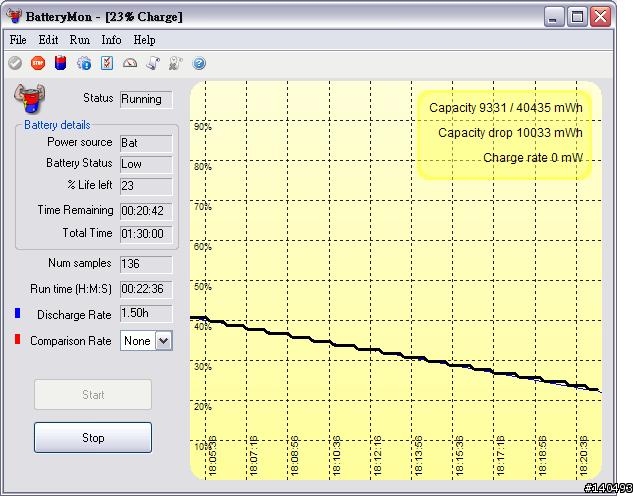
Task: Click the 18:12:16 time label on graph
Action: [377, 456]
